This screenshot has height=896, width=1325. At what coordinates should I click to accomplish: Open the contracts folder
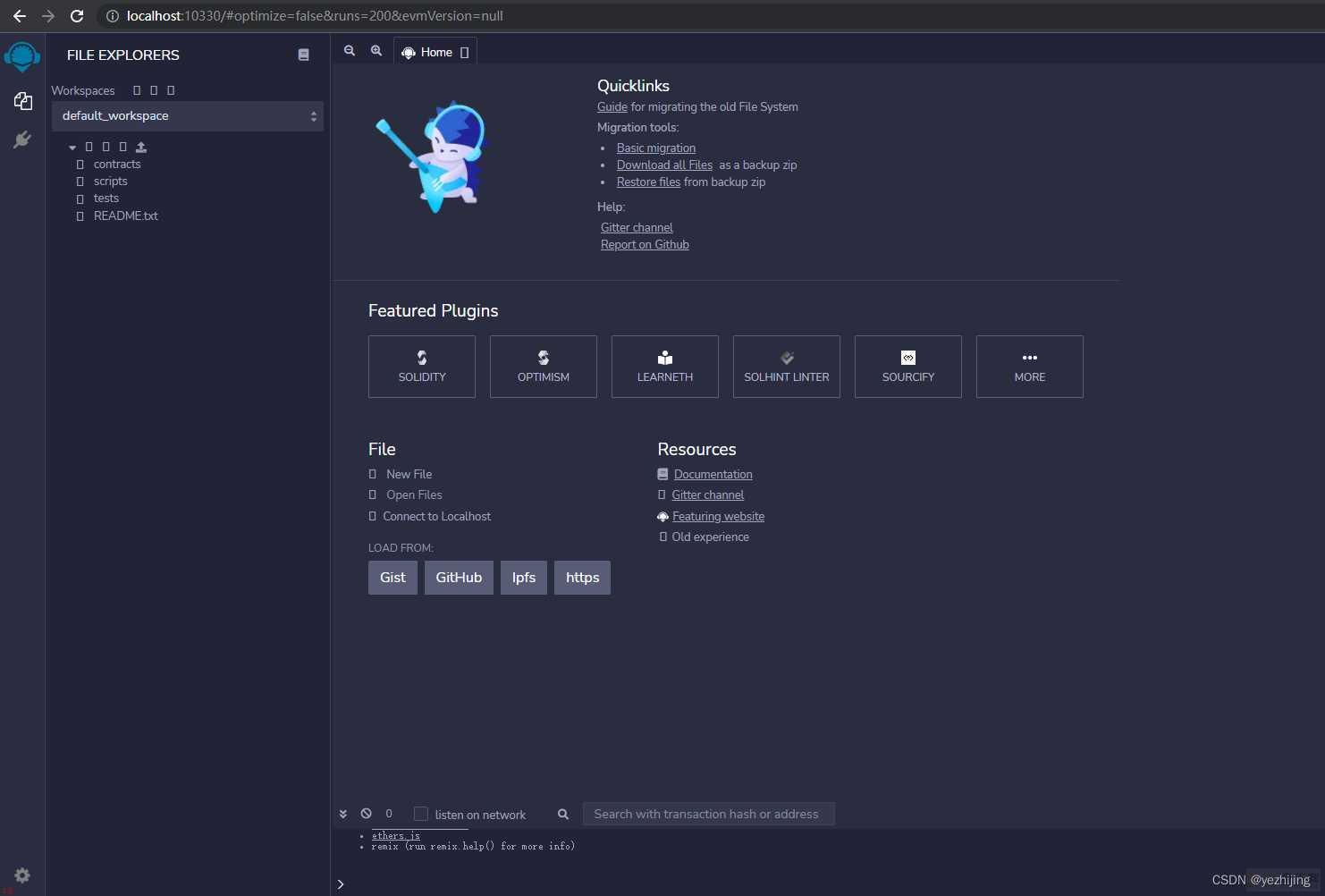[x=117, y=165]
